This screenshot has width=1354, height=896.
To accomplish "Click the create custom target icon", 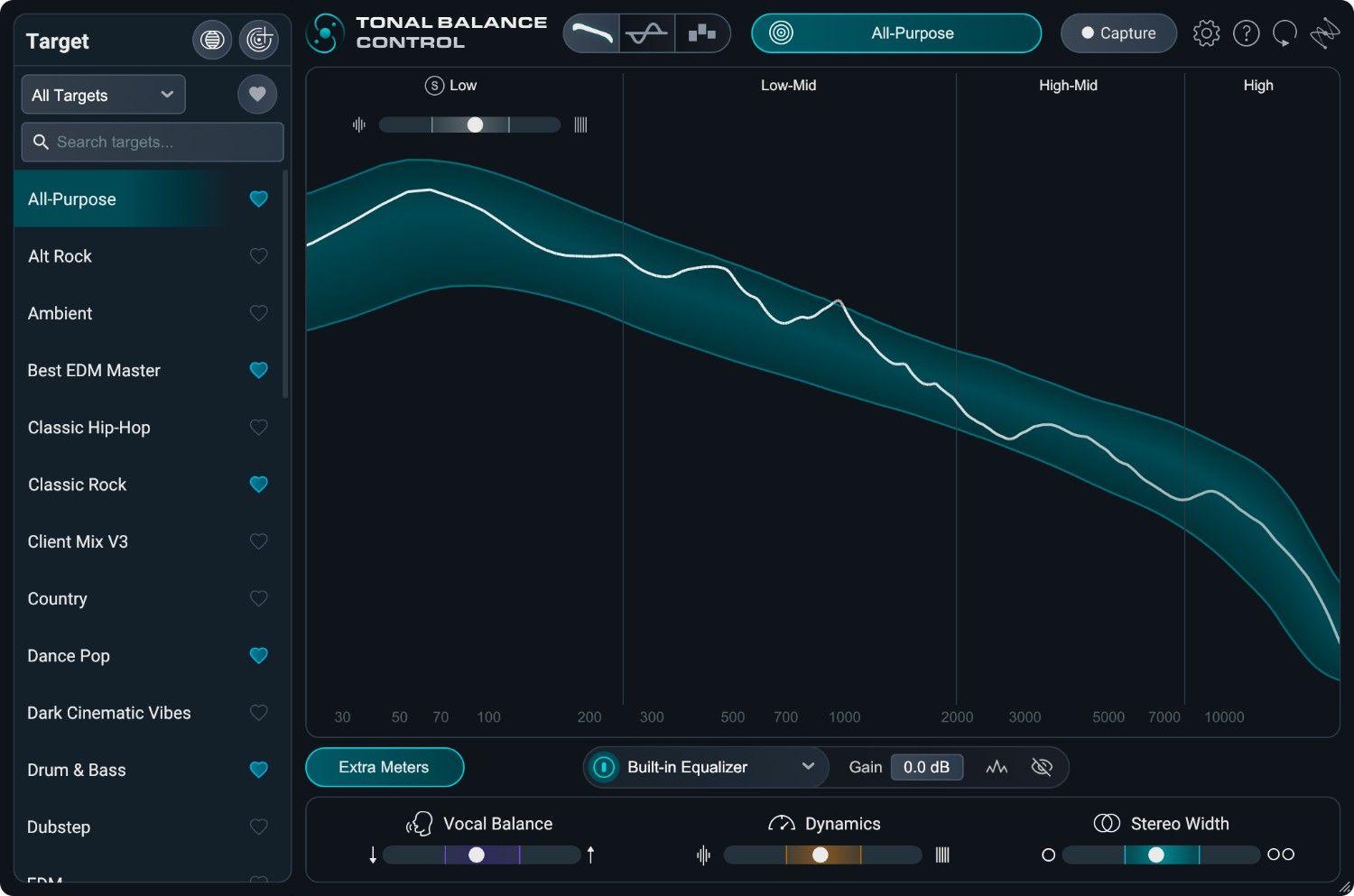I will tap(259, 40).
